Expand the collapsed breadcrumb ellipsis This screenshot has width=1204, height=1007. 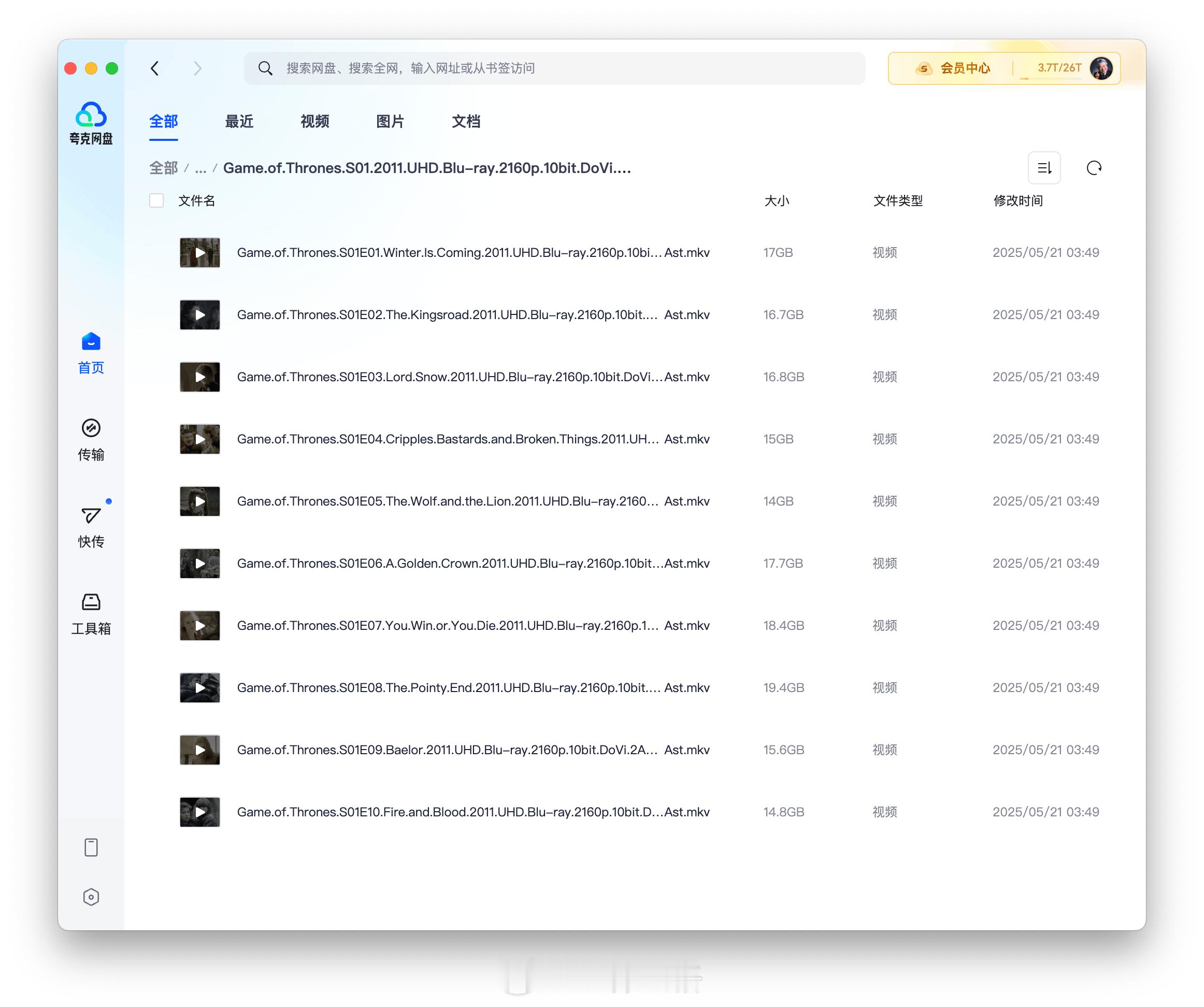pos(200,168)
